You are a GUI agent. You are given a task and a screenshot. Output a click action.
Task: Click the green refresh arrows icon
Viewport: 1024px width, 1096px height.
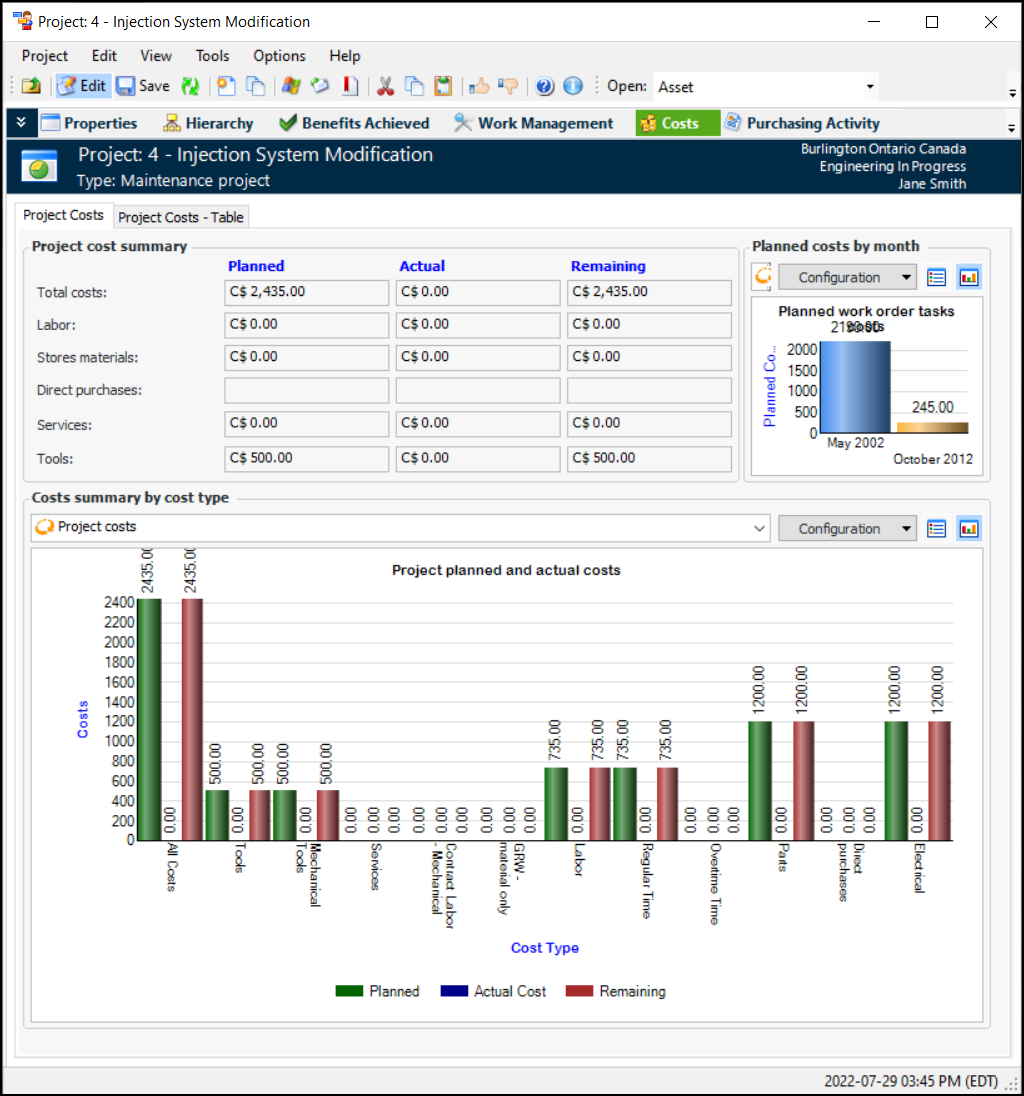click(191, 86)
